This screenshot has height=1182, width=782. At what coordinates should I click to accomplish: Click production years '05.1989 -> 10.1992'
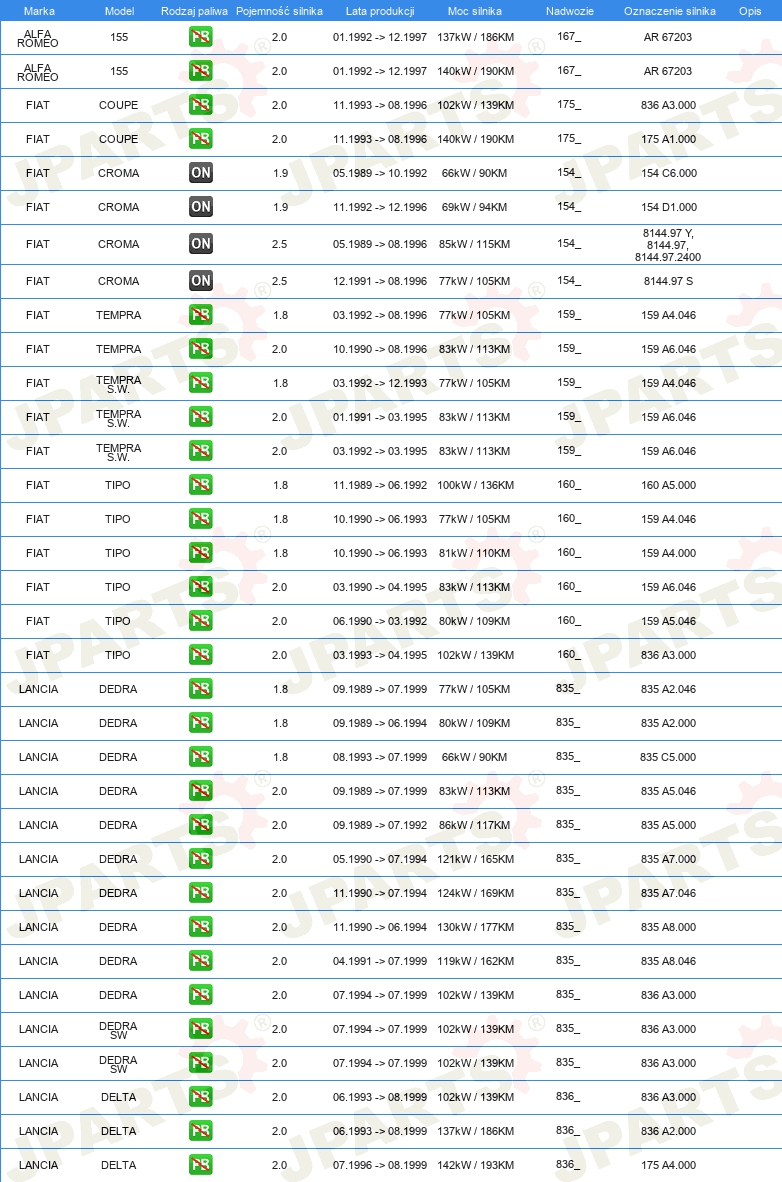(x=380, y=173)
